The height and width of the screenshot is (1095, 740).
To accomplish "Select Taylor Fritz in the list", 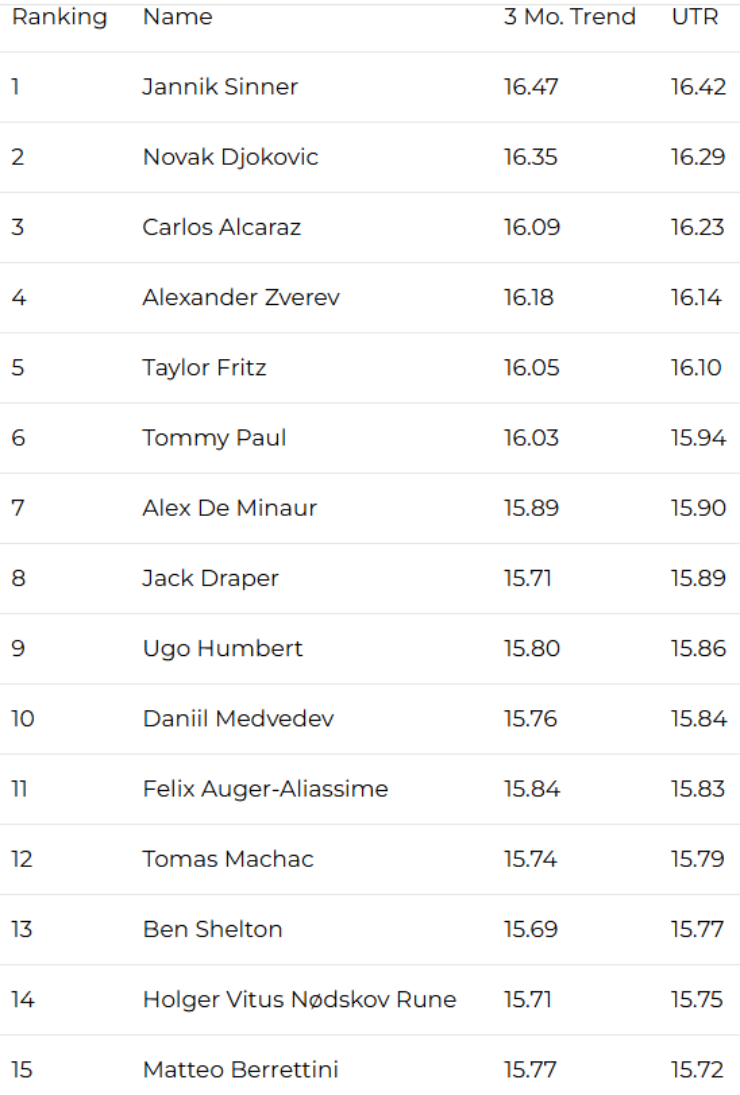I will (x=204, y=368).
